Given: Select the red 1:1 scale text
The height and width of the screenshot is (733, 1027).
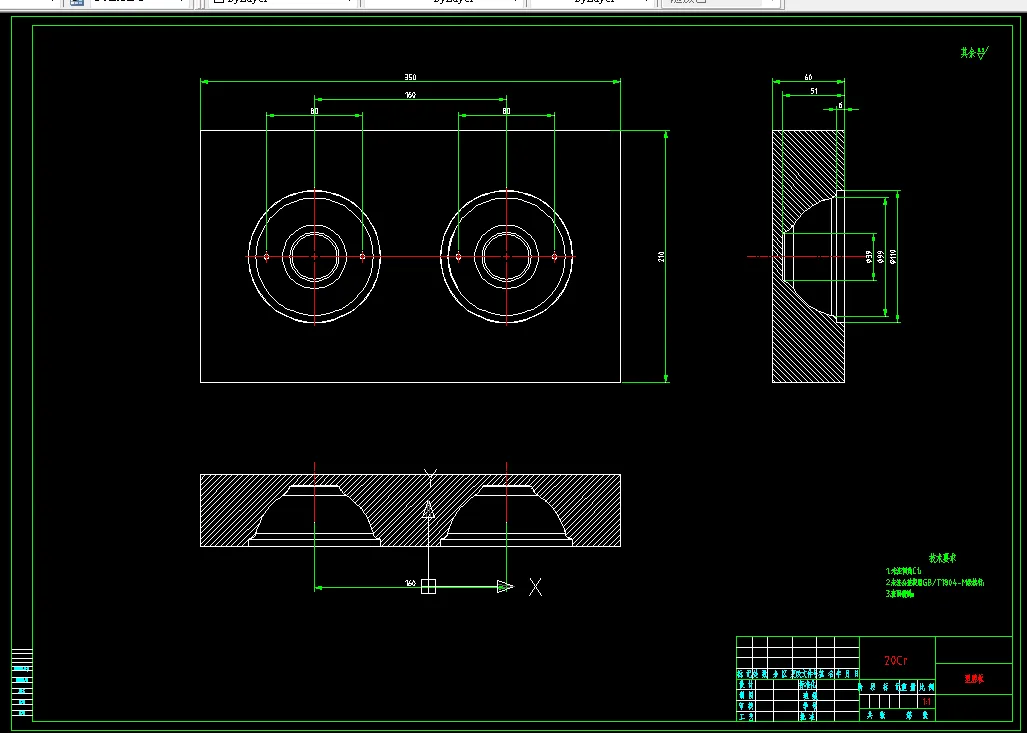Looking at the screenshot, I should pos(926,702).
